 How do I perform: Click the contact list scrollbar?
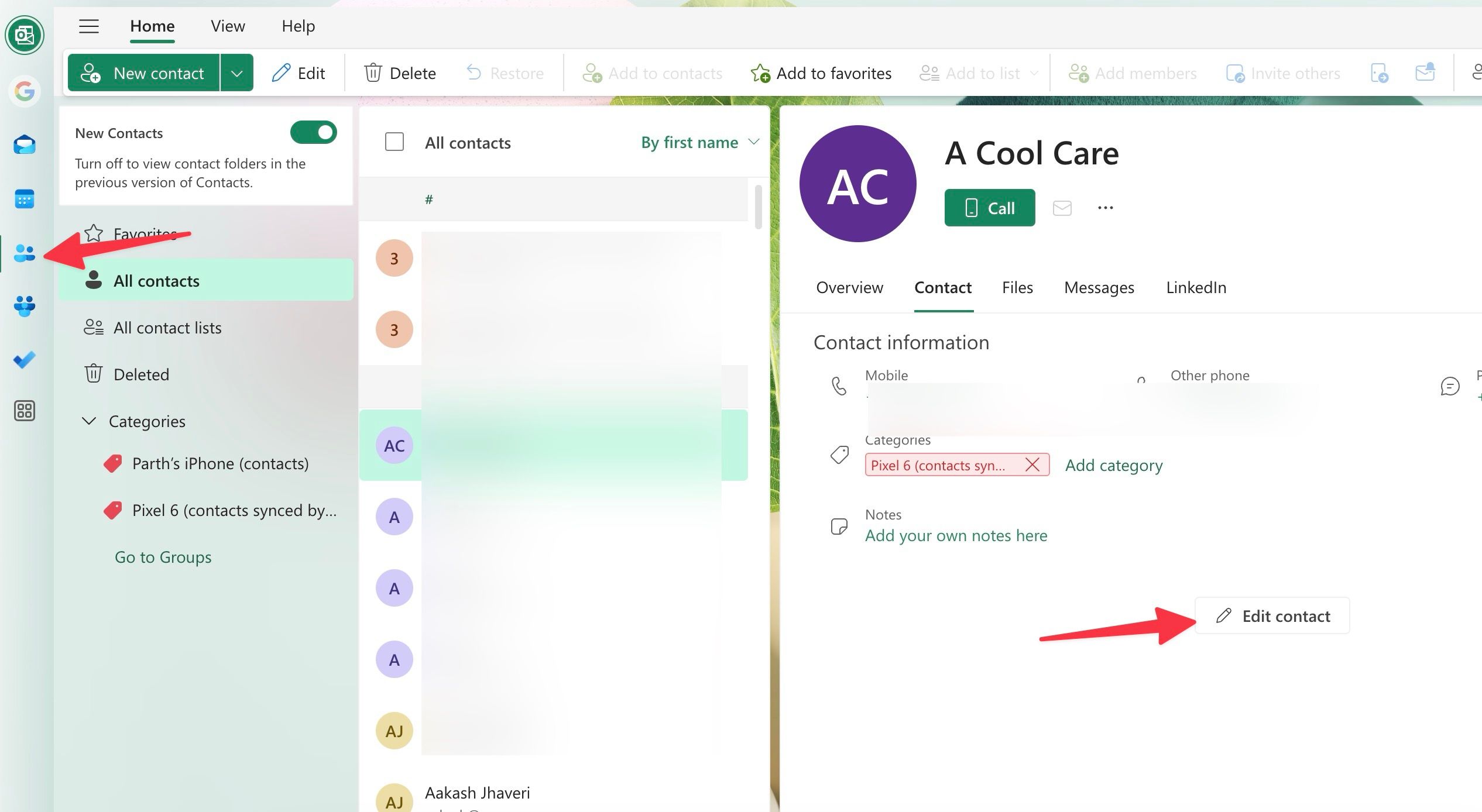point(759,207)
